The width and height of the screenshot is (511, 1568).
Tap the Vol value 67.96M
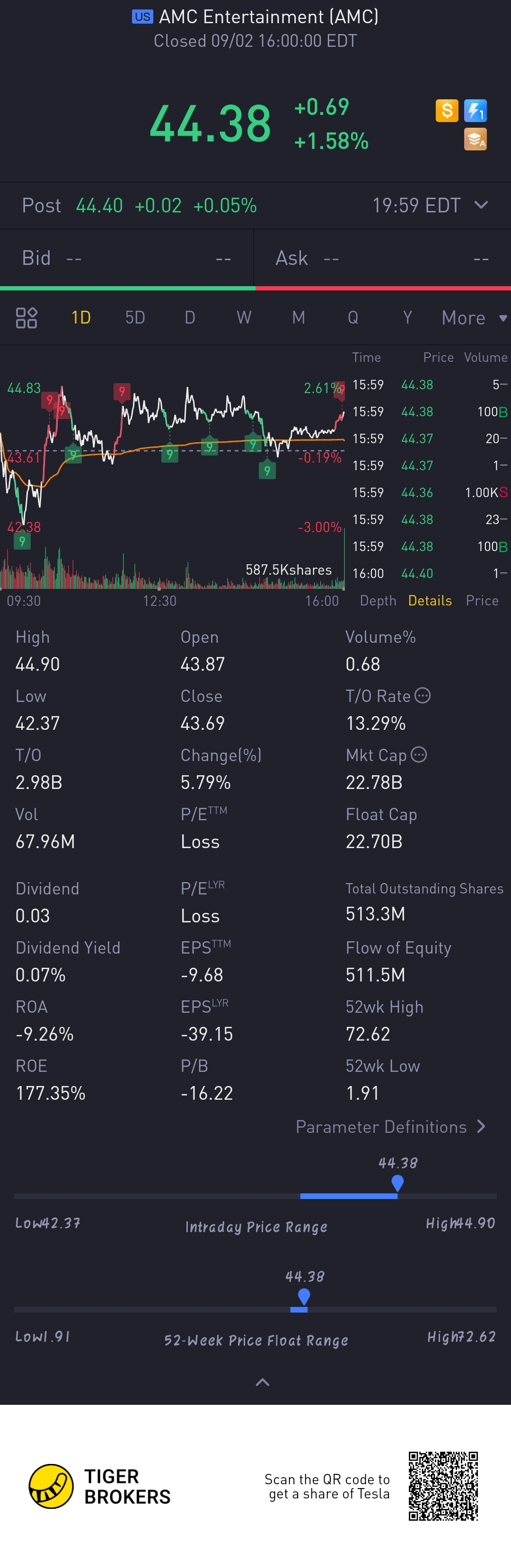click(x=45, y=841)
